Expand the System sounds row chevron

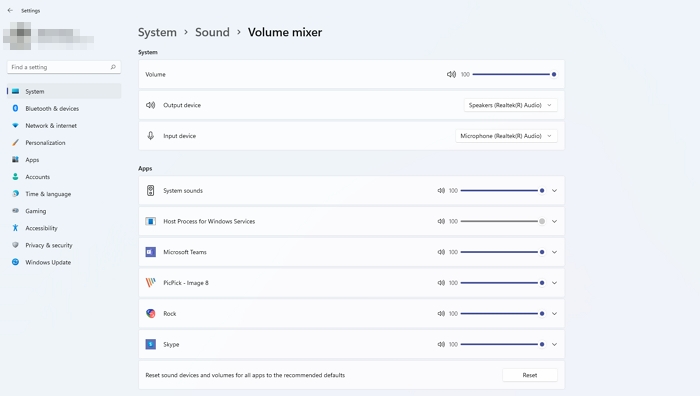click(554, 191)
